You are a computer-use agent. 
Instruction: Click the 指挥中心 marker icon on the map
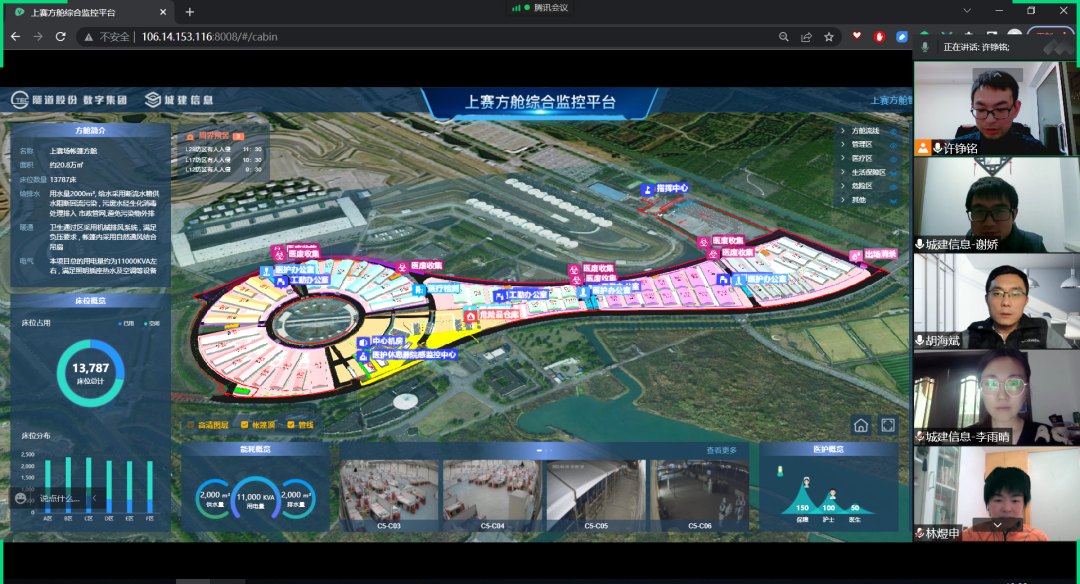(647, 189)
